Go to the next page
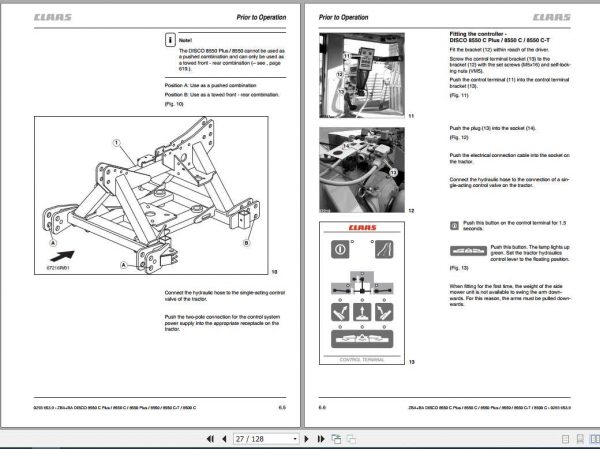Image resolution: width=600 pixels, height=449 pixels. pos(306,439)
